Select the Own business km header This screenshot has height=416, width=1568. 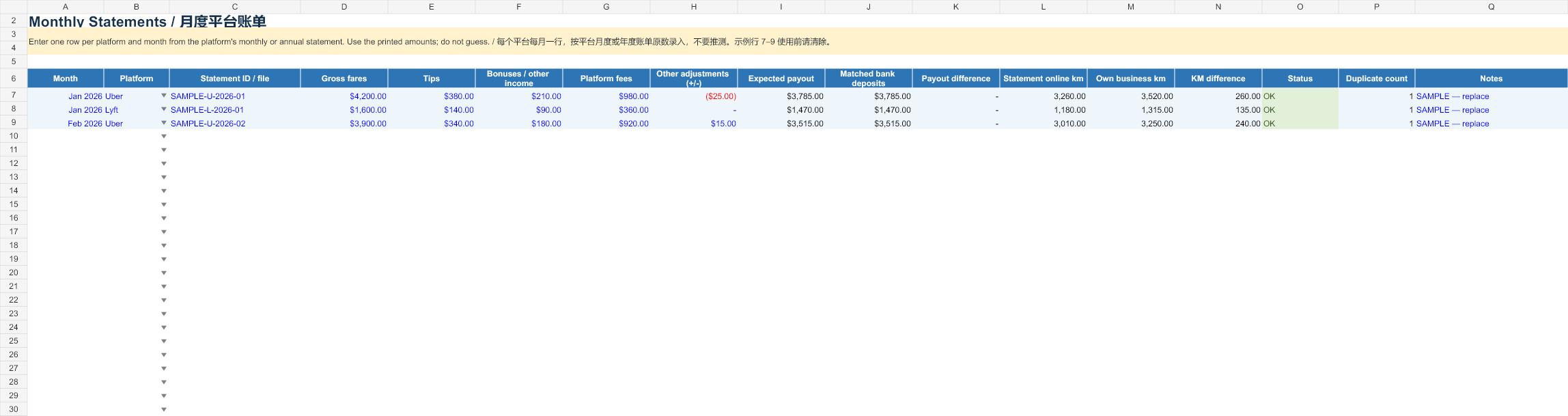tap(1131, 79)
